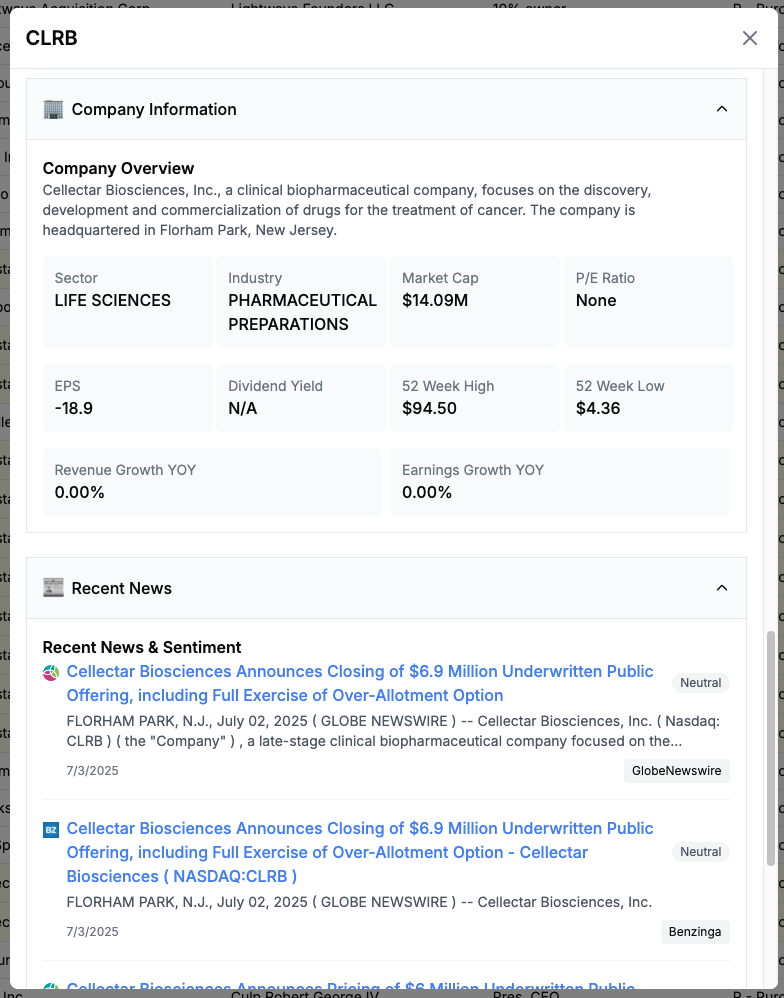
Task: Click the Earnings Growth YOY 0.00% value
Action: point(427,492)
